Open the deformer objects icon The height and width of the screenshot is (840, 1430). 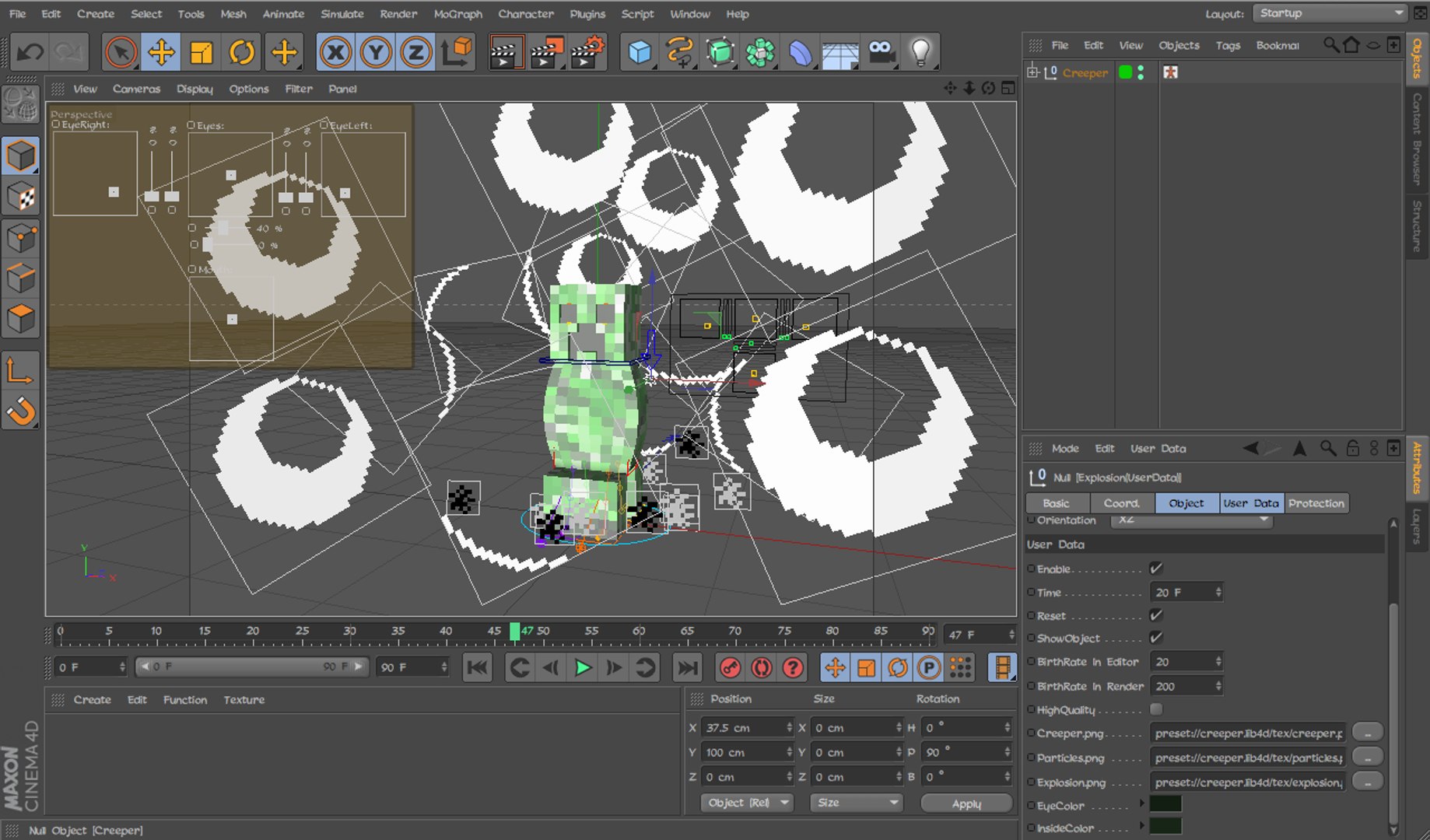pyautogui.click(x=801, y=53)
